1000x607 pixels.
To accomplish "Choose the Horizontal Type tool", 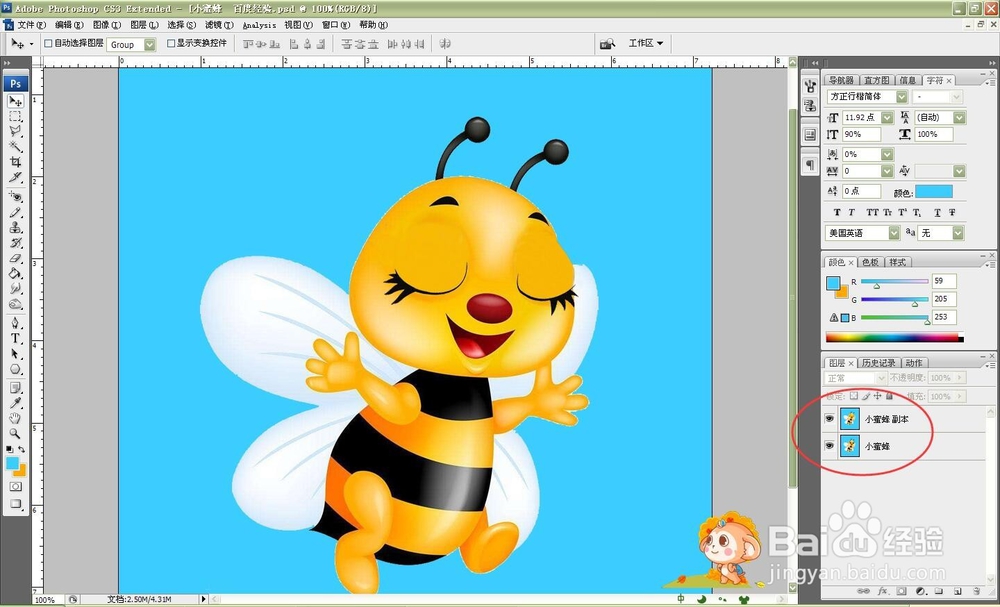I will [15, 339].
